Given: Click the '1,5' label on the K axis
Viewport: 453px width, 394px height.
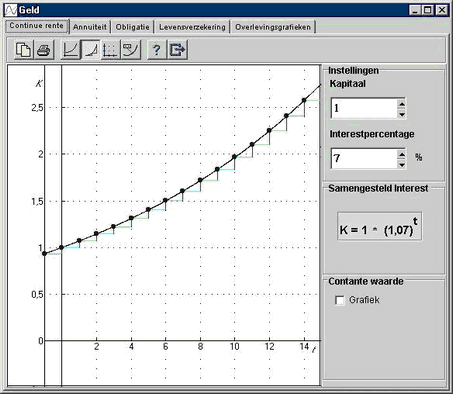Looking at the screenshot, I should (x=37, y=201).
